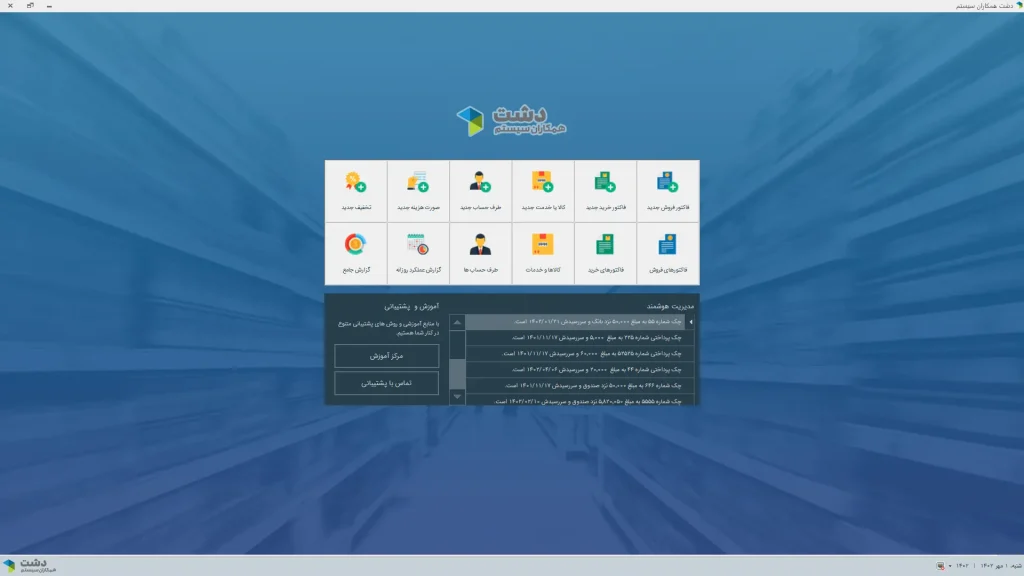
Task: Open the new expense form (صورت هزینه جدید)
Action: pyautogui.click(x=418, y=191)
